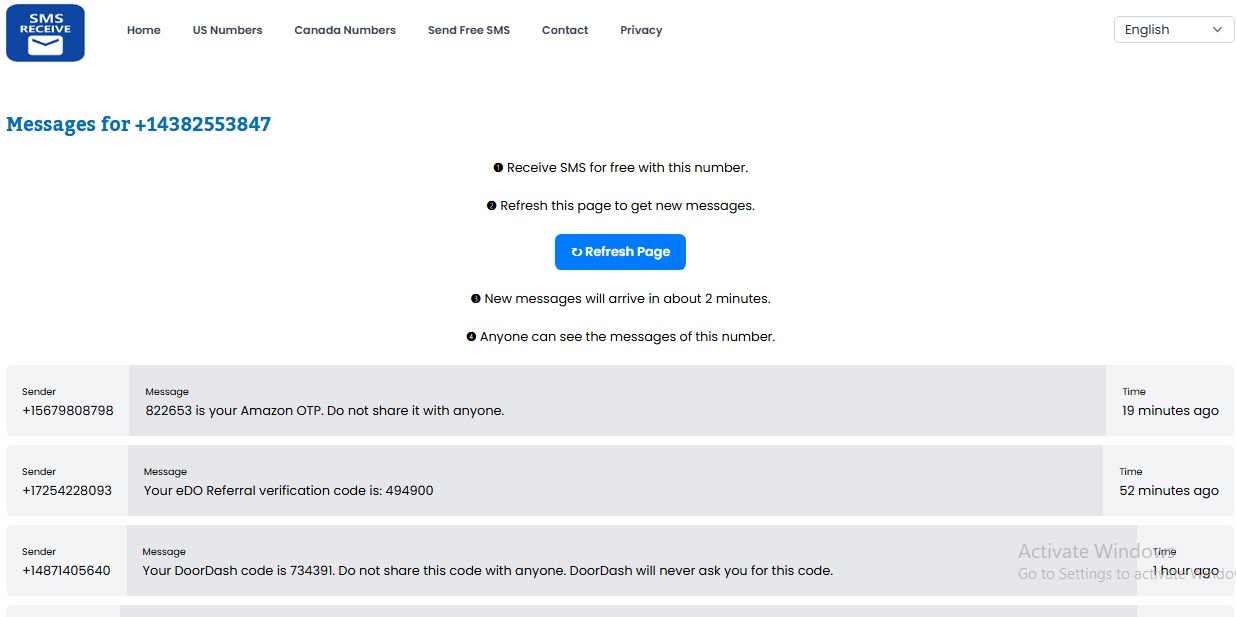Click sender number +15679808798
Screen dimensions: 1236x617
click(68, 410)
